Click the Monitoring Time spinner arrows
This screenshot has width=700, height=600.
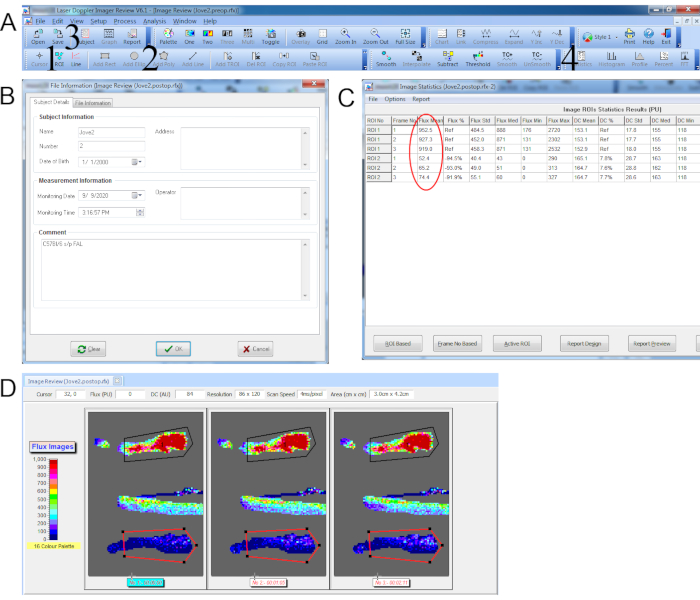[x=138, y=212]
